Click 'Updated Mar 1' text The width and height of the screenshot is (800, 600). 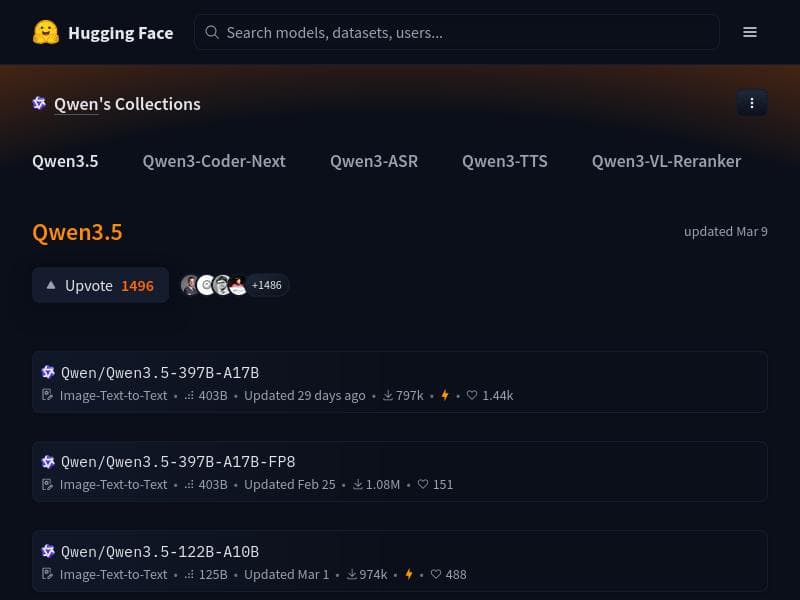click(287, 574)
